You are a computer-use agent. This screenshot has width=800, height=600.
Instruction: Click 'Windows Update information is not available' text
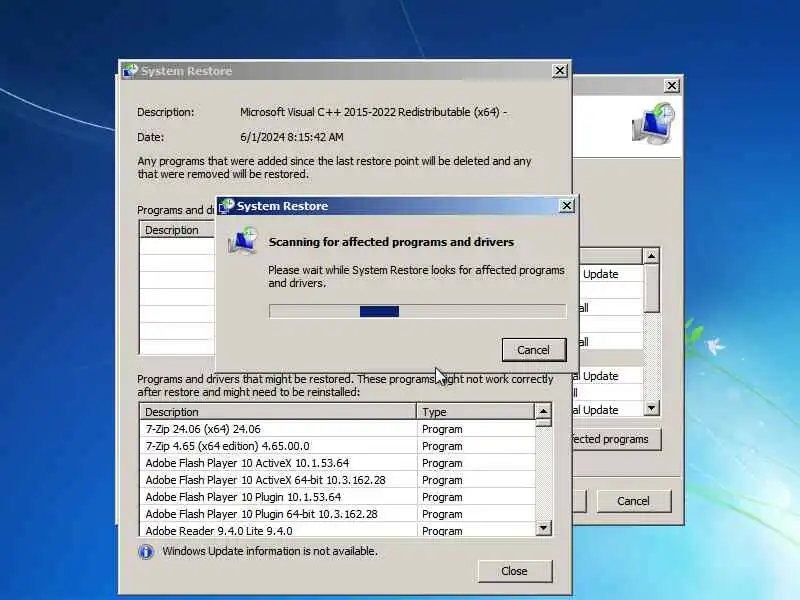[270, 552]
